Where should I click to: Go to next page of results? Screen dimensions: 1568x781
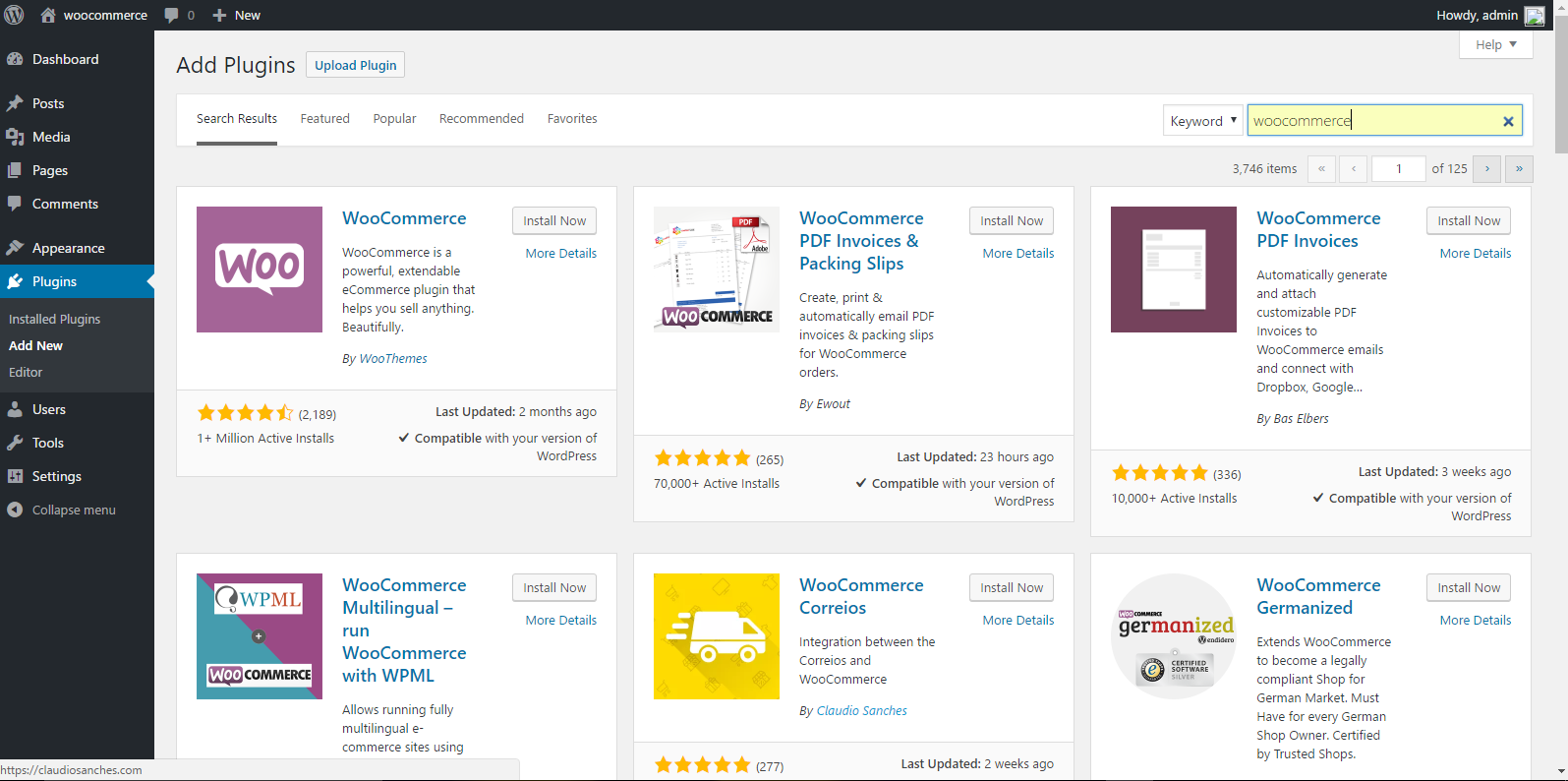[1486, 168]
